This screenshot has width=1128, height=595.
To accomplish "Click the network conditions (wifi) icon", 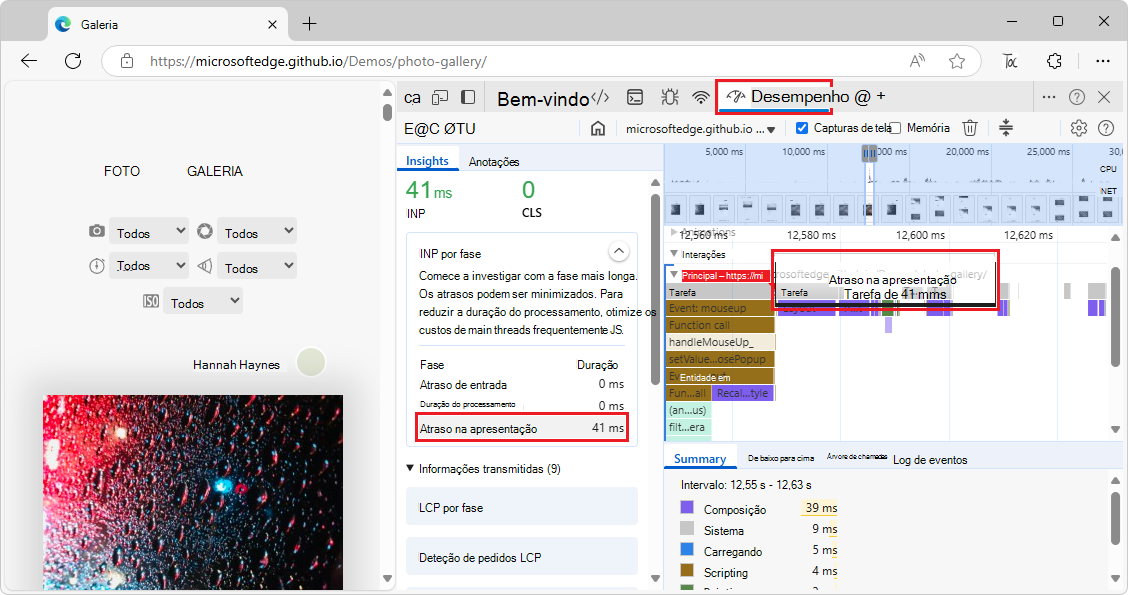I will (703, 96).
